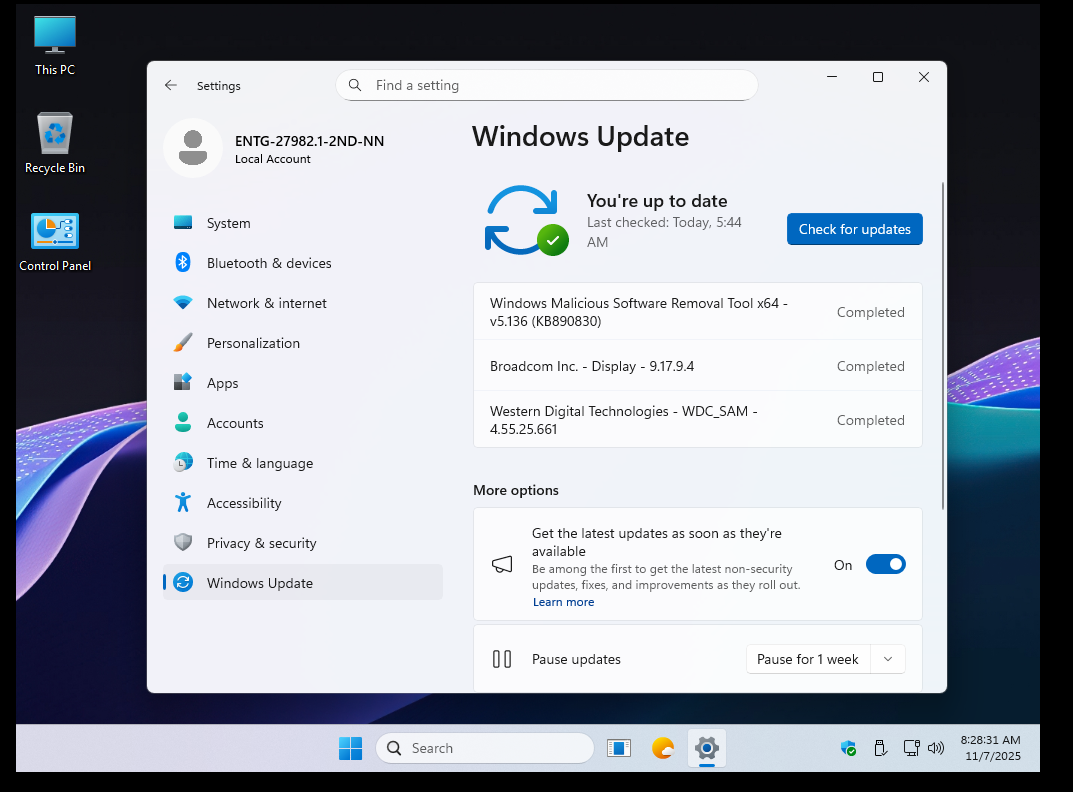Click the Windows Update sync icon in sidebar
Image resolution: width=1073 pixels, height=792 pixels.
183,582
